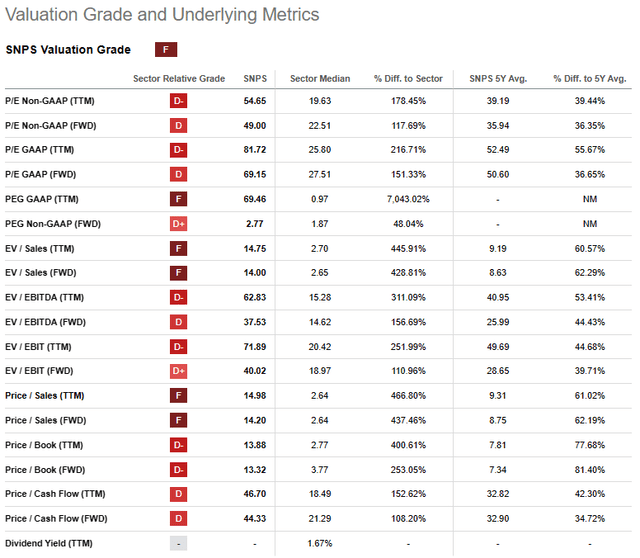Click the SNPS value 81.72

255,150
